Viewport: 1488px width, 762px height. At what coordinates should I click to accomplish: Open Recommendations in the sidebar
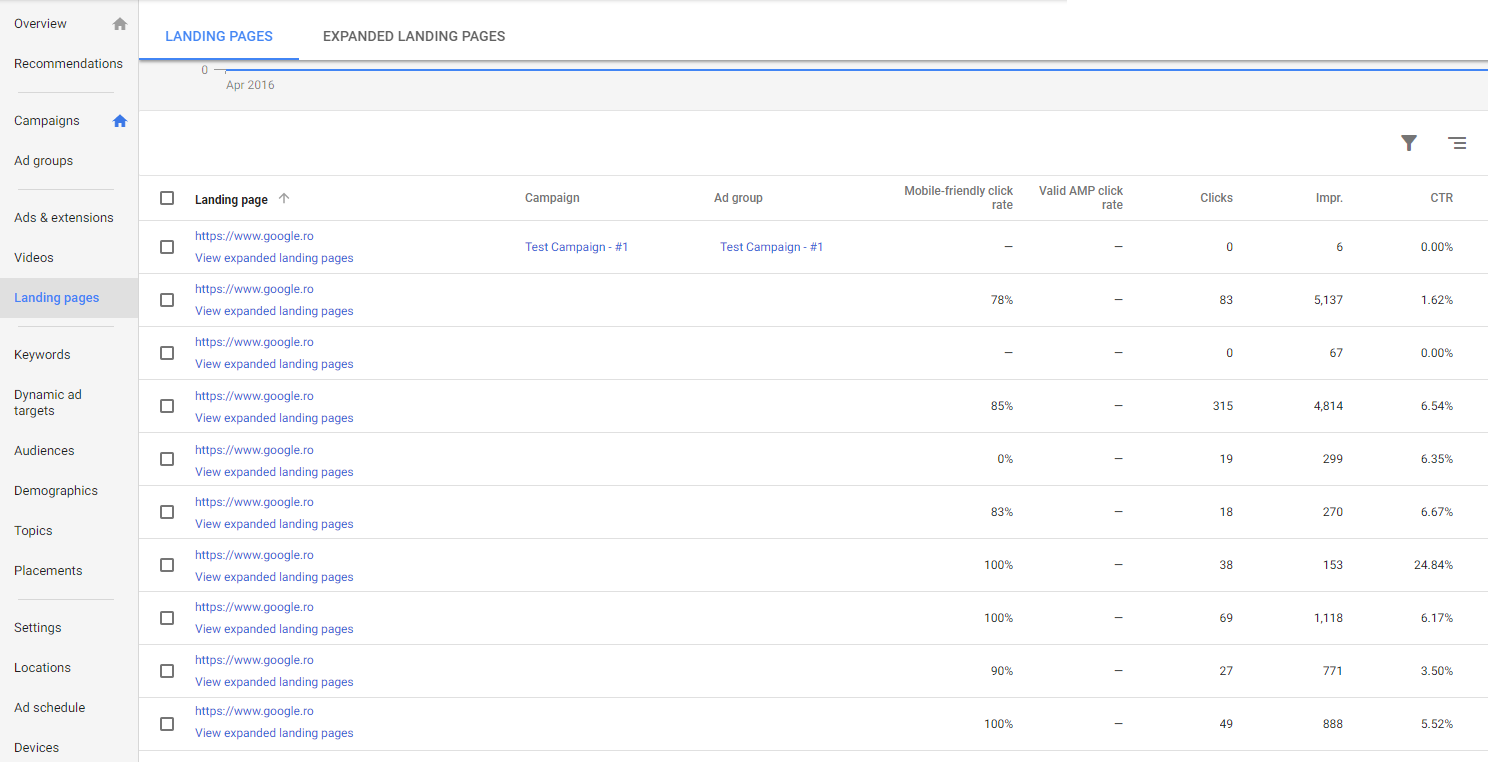pyautogui.click(x=68, y=64)
